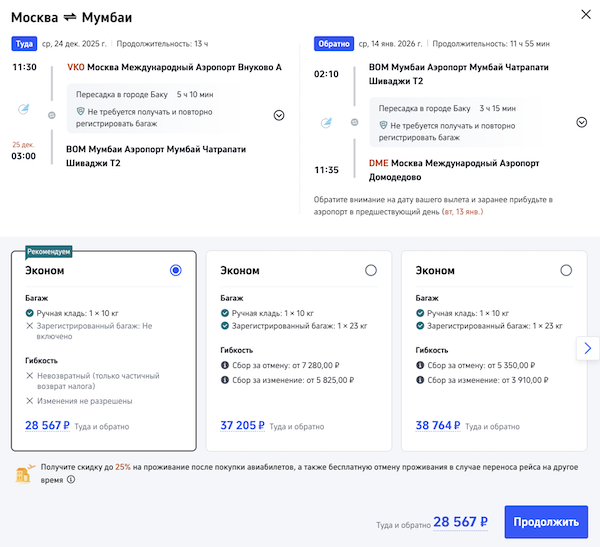This screenshot has width=600, height=547.
Task: Click the cancellation fee info icon for 7 280,00 ₽
Action: 223,366
